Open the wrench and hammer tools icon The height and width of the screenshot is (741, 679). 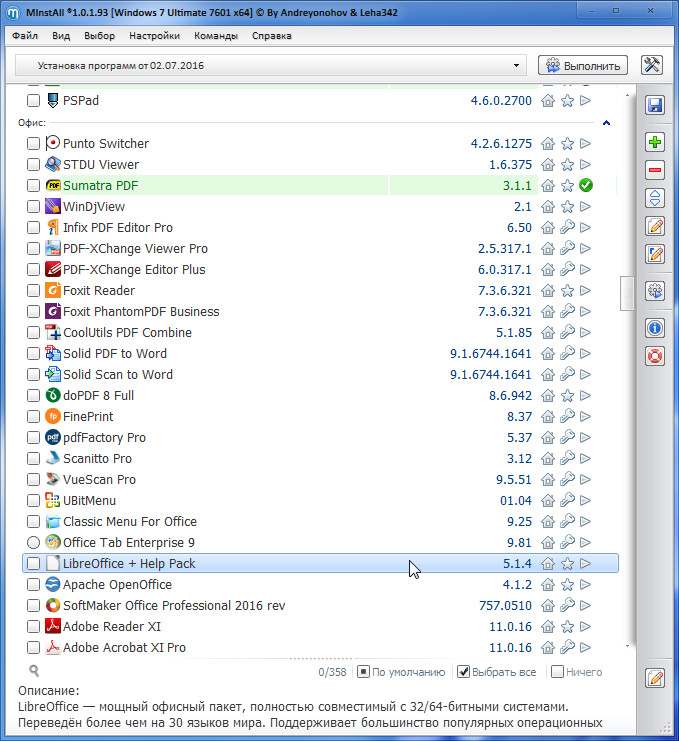point(652,65)
